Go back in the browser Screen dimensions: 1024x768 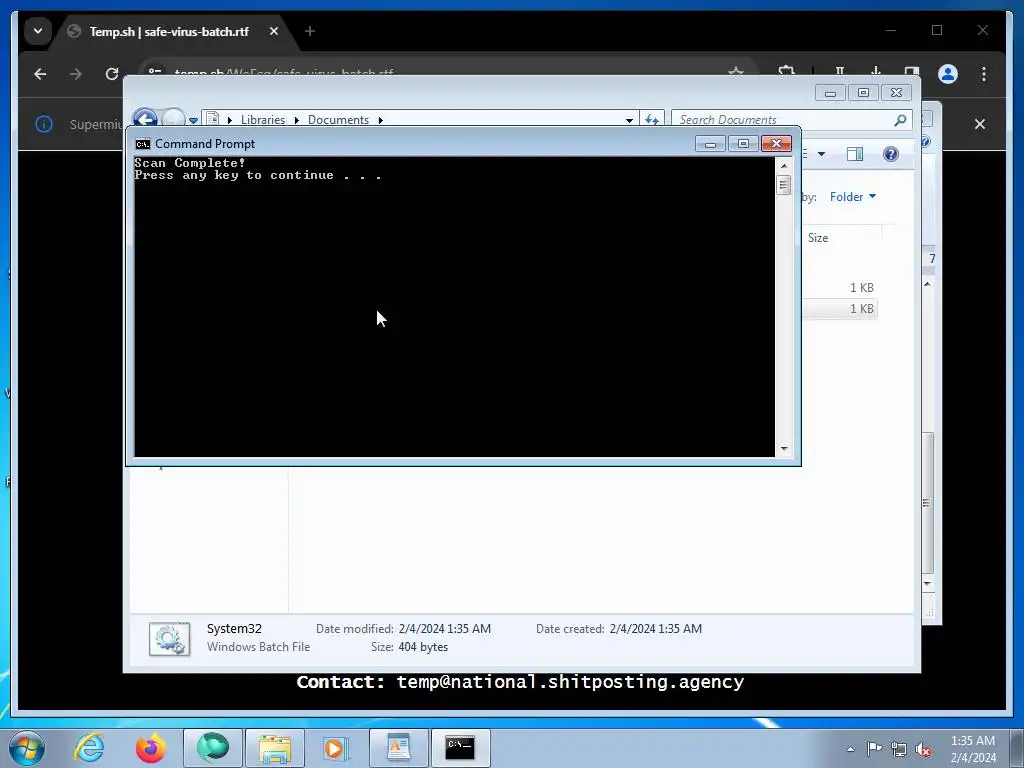[40, 74]
